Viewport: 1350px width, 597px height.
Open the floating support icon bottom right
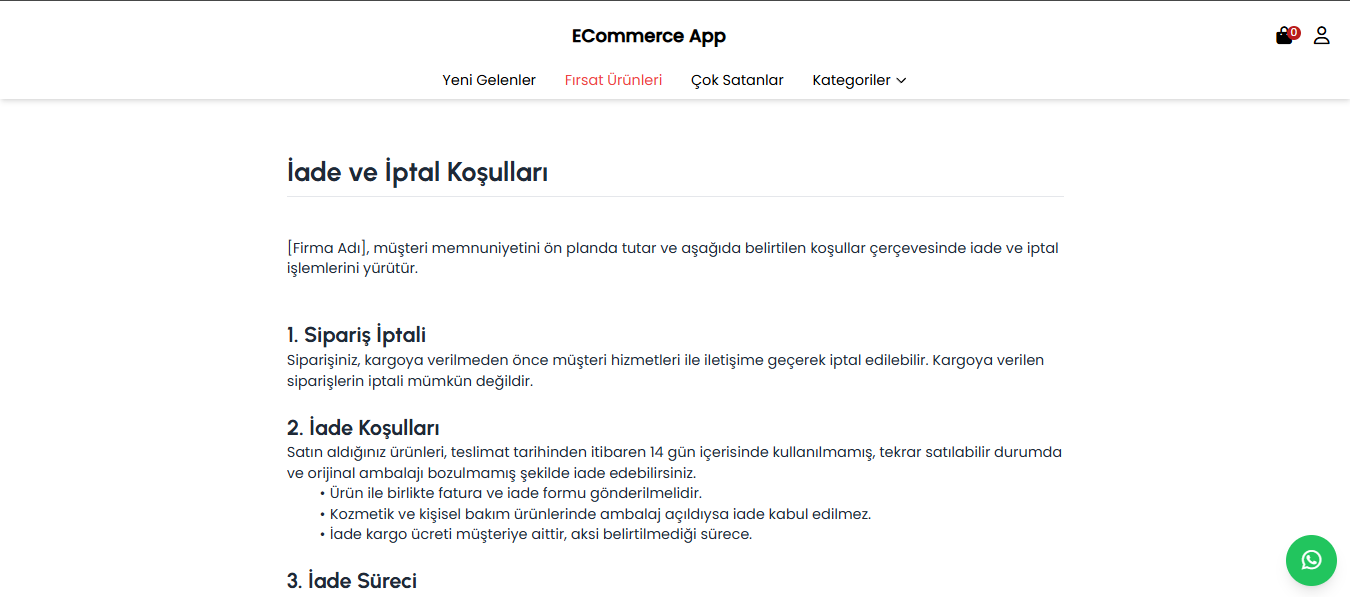(x=1311, y=560)
